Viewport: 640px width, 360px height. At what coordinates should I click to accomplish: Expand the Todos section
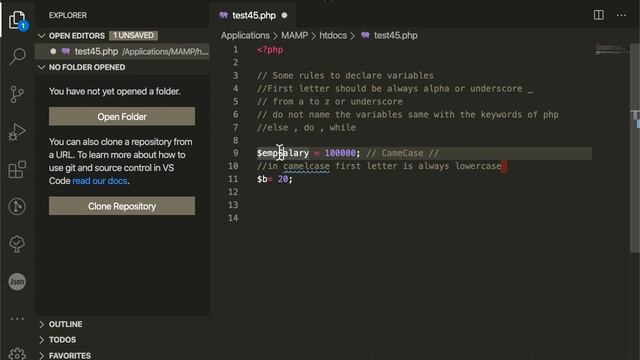(x=41, y=340)
